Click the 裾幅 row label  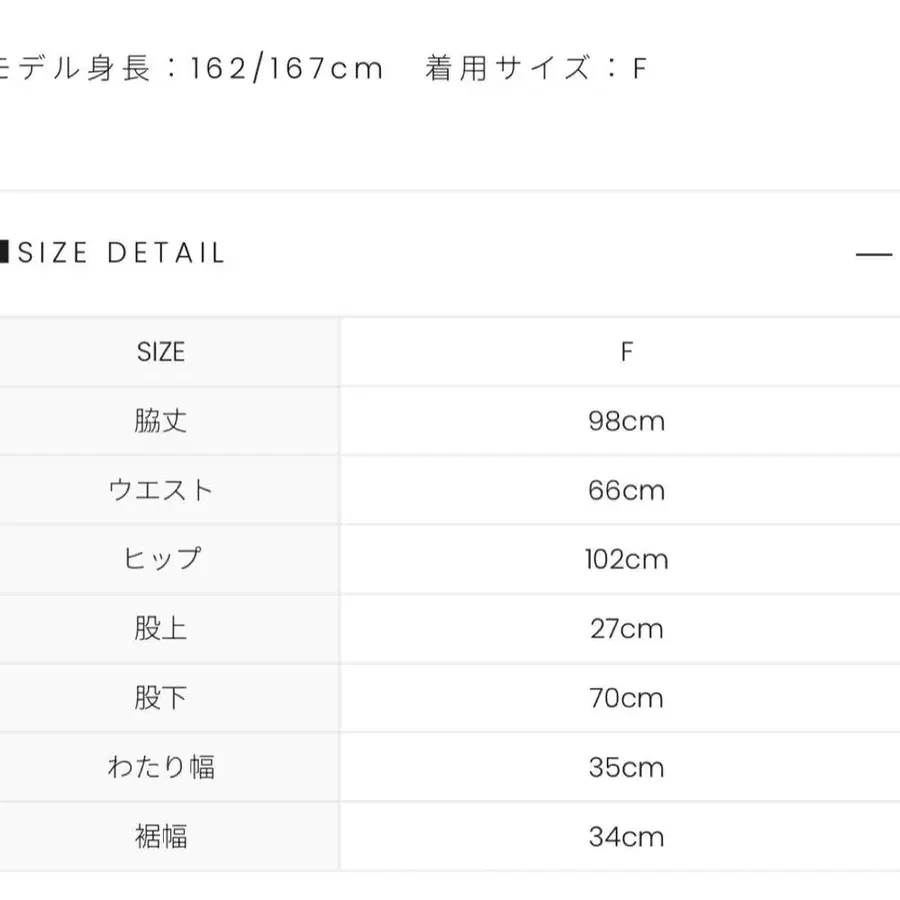point(160,836)
